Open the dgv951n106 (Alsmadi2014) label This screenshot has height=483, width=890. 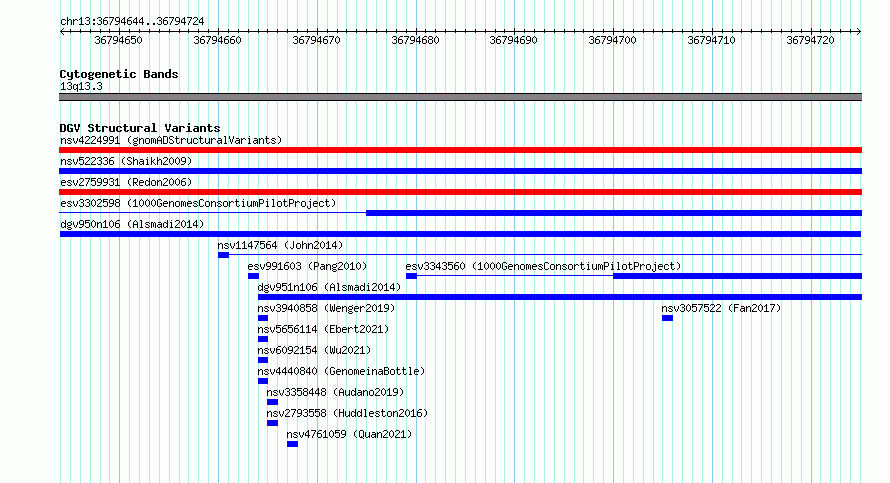[329, 287]
